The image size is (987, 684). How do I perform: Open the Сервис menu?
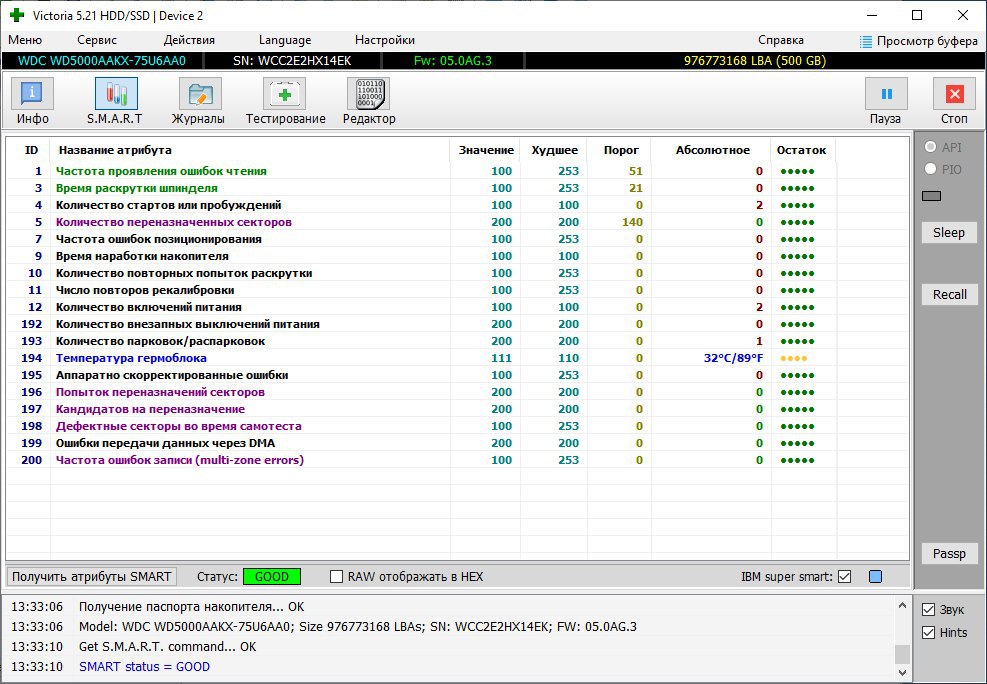point(97,40)
